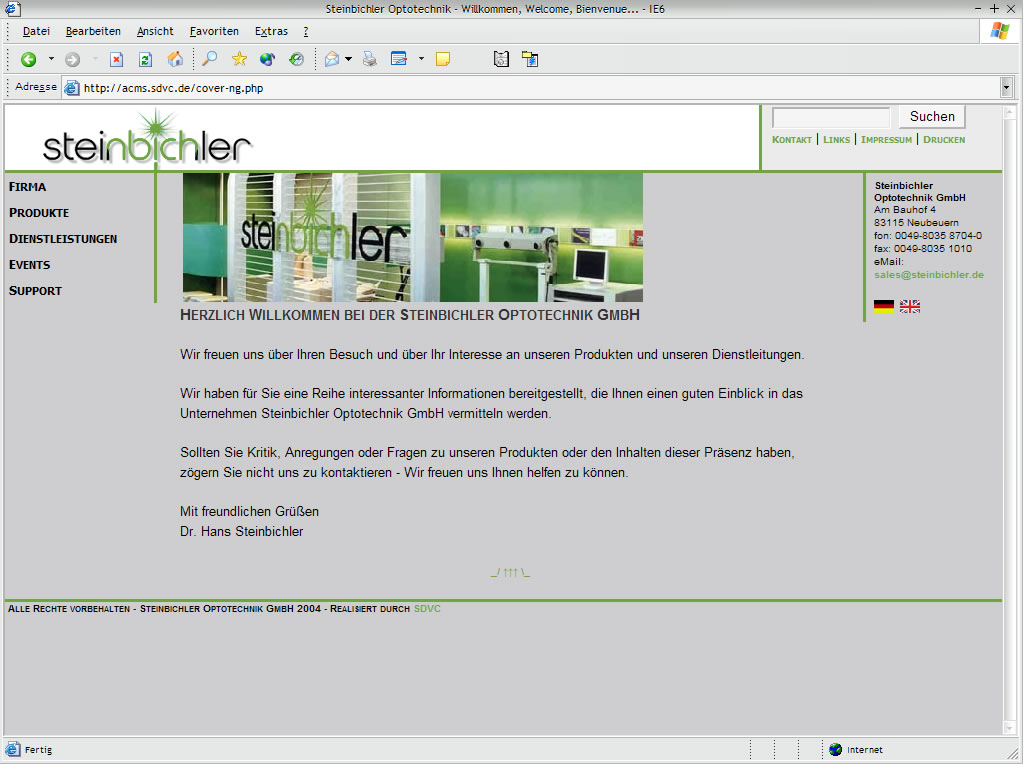The width and height of the screenshot is (1024, 768).
Task: Click the page icon in the address bar
Action: coord(72,88)
